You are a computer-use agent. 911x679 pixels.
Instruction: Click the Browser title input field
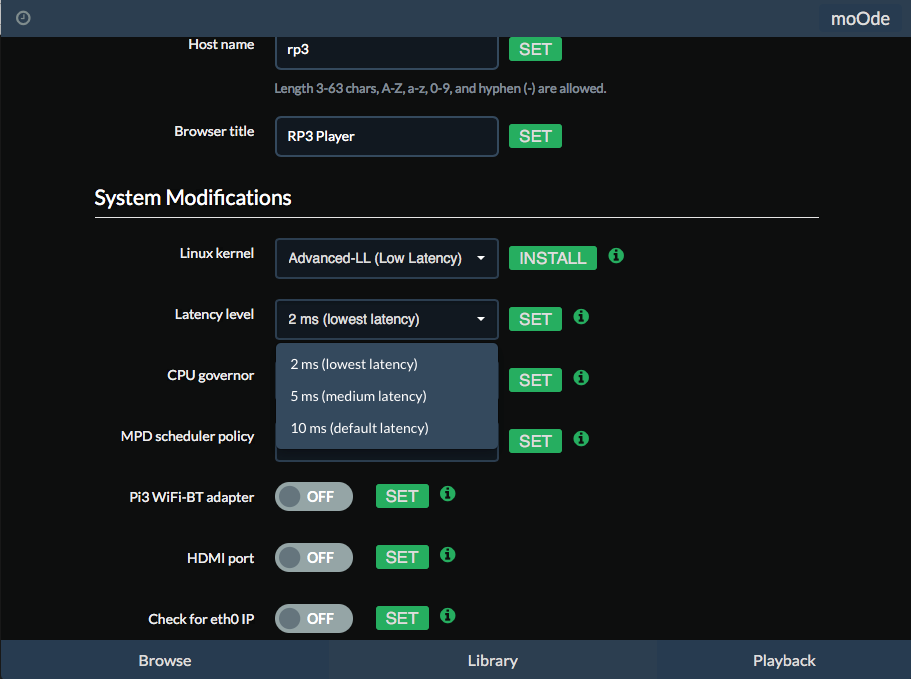point(386,136)
